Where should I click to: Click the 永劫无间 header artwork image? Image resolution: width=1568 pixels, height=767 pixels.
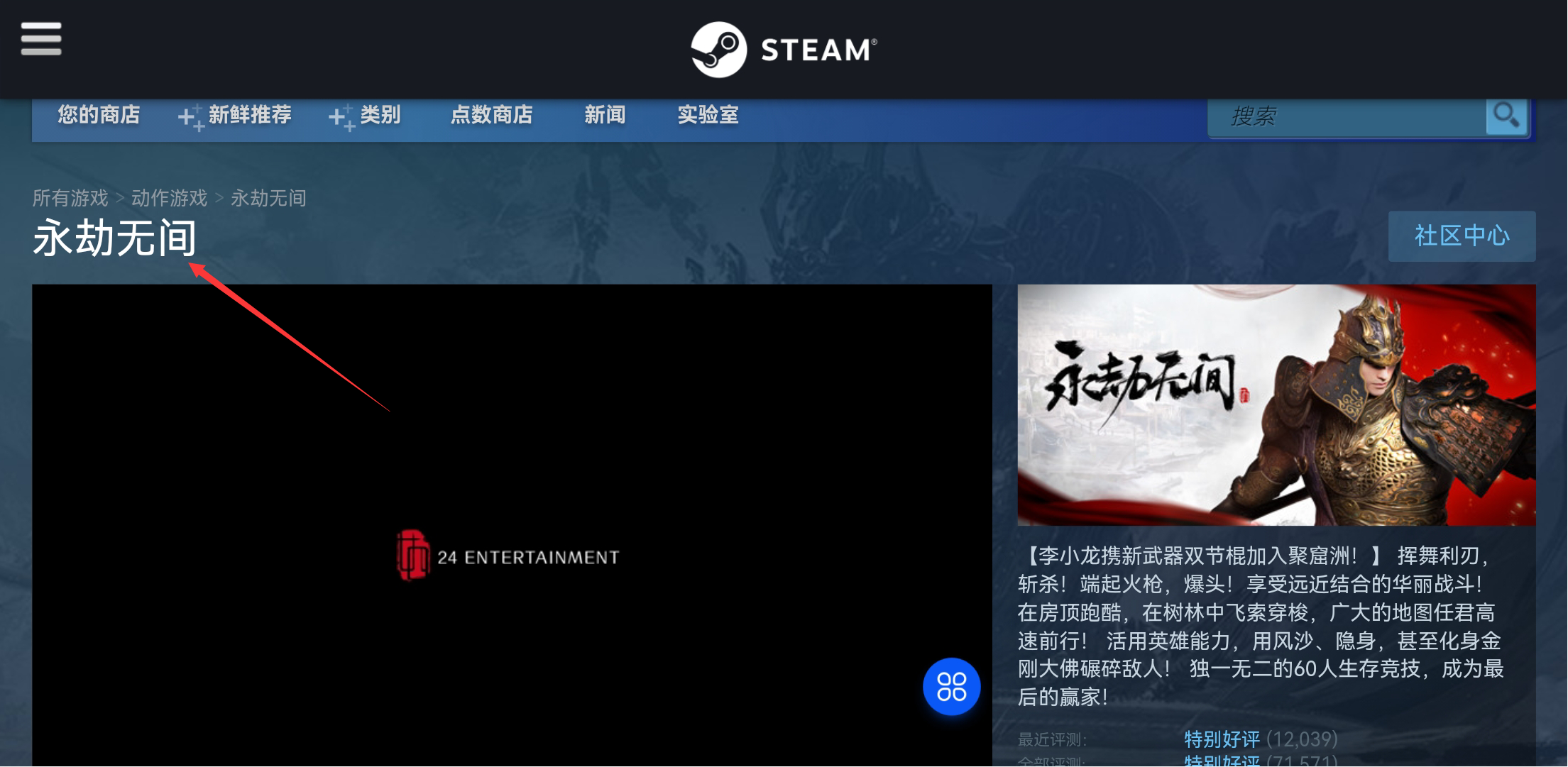[1276, 405]
